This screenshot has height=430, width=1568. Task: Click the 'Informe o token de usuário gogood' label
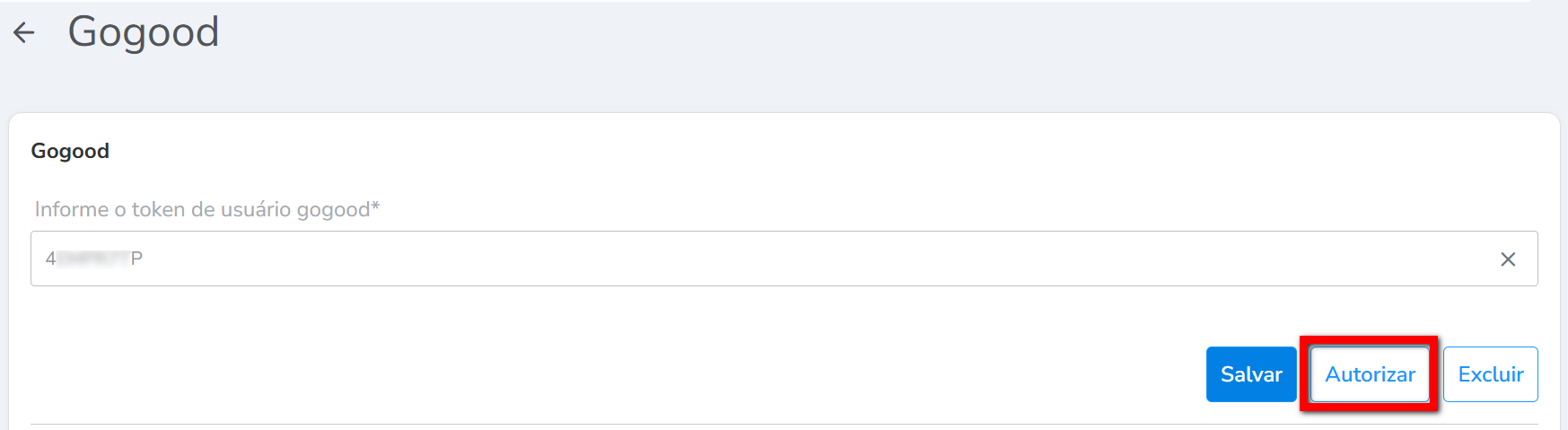pyautogui.click(x=206, y=209)
